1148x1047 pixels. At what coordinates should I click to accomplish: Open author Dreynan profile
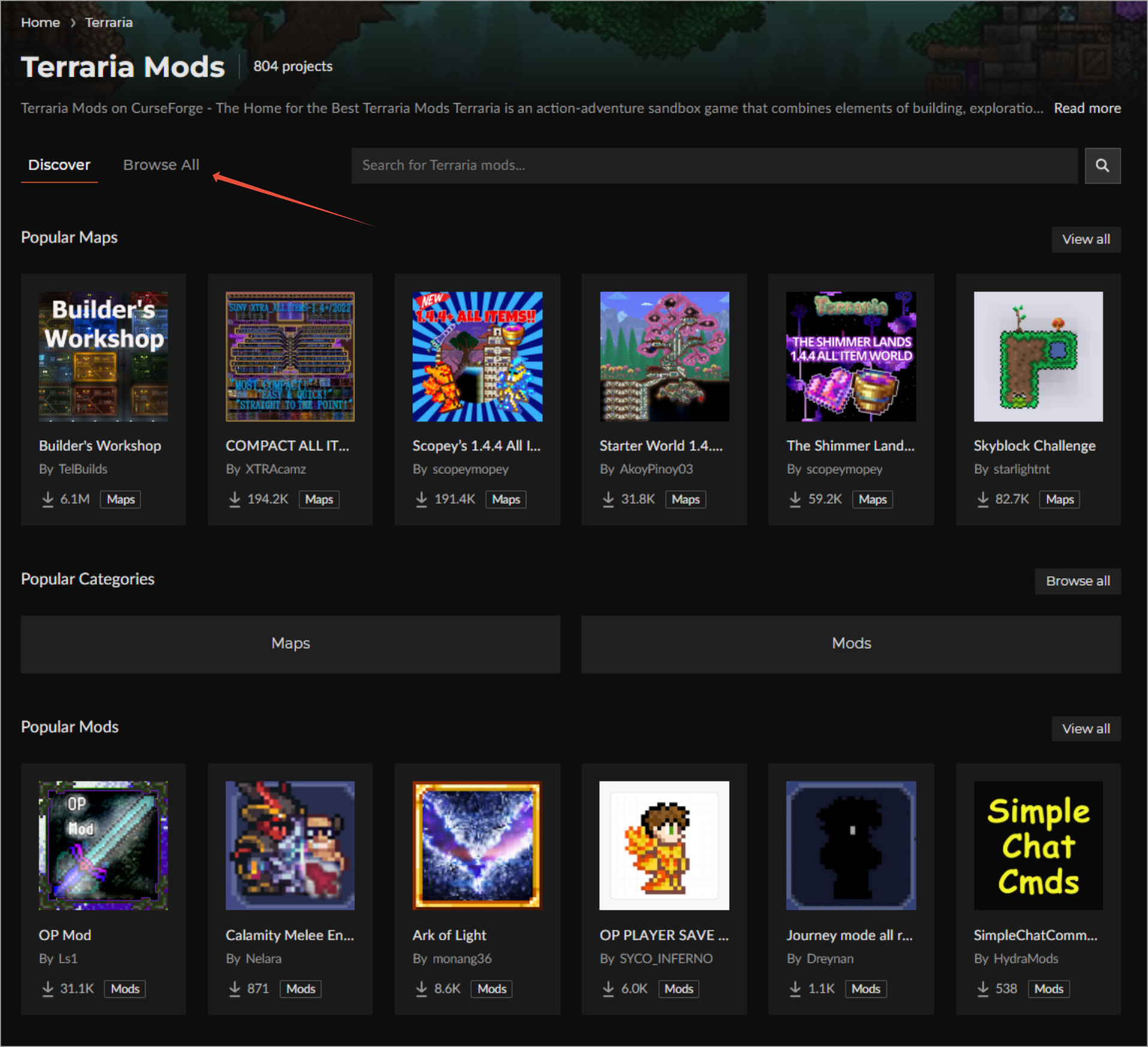pyautogui.click(x=830, y=958)
